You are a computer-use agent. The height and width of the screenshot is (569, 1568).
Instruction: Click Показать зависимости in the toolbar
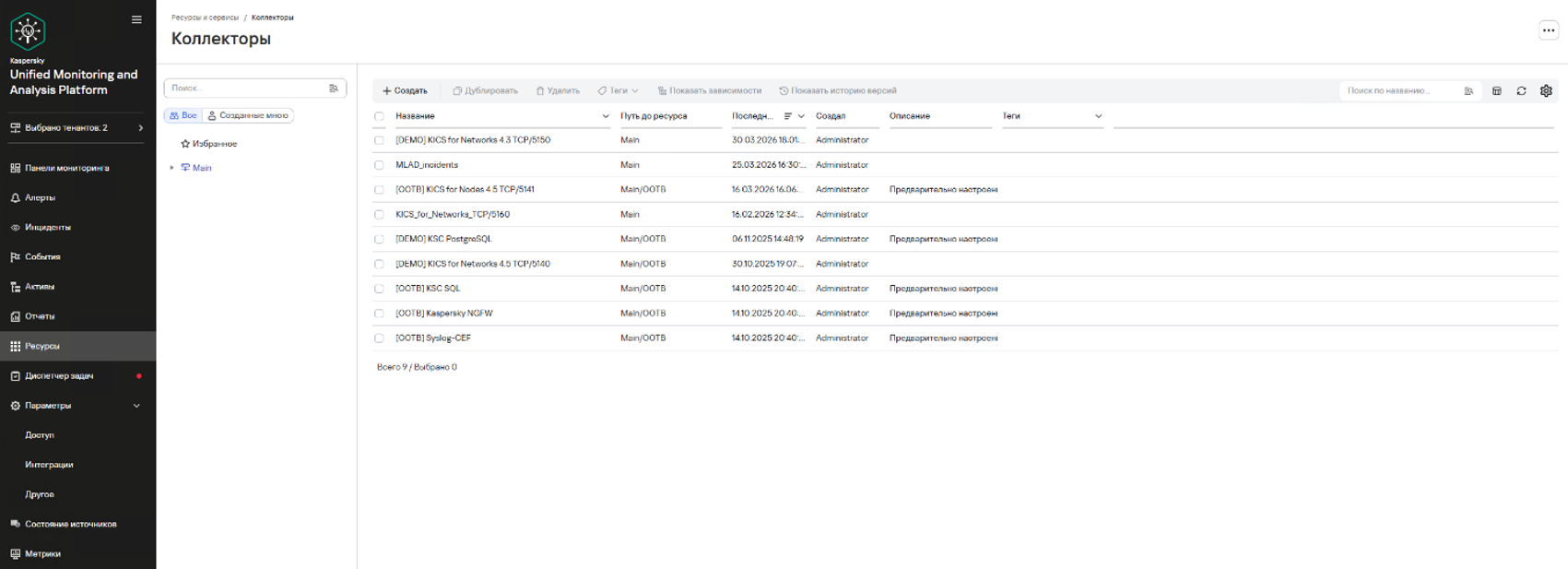click(x=709, y=90)
